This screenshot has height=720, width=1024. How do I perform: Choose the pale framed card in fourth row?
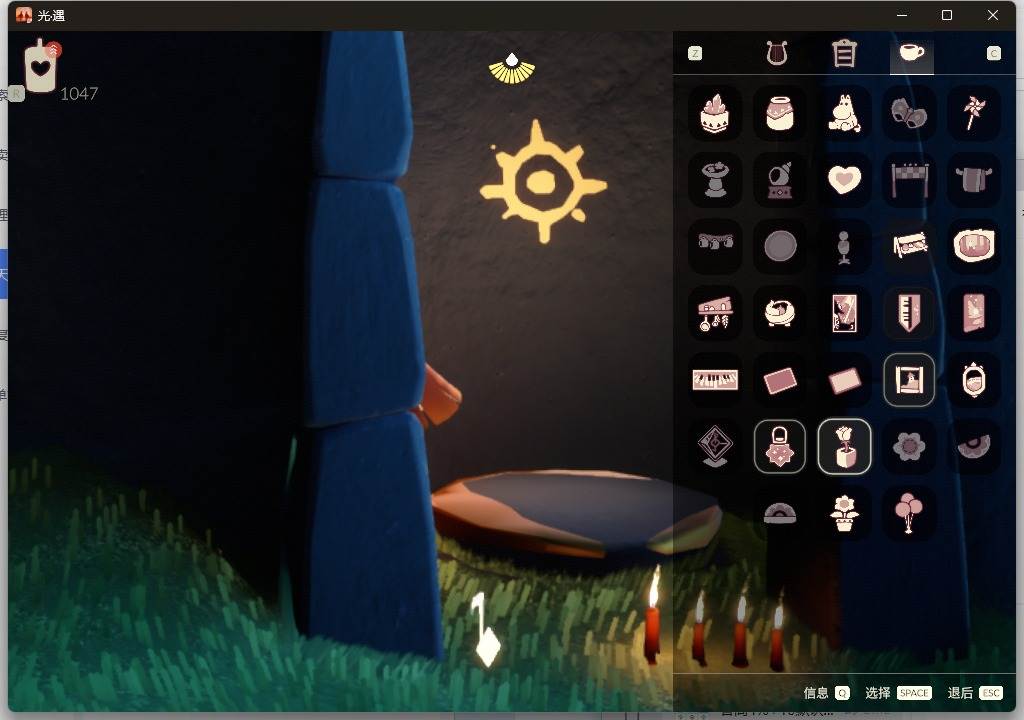click(844, 312)
